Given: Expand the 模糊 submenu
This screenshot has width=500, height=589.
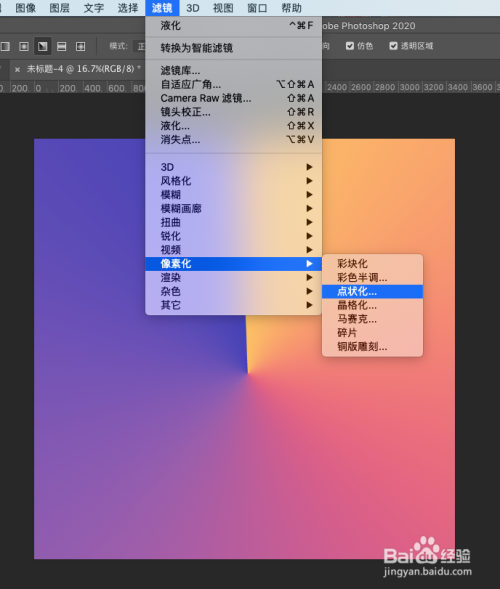Looking at the screenshot, I should (233, 195).
